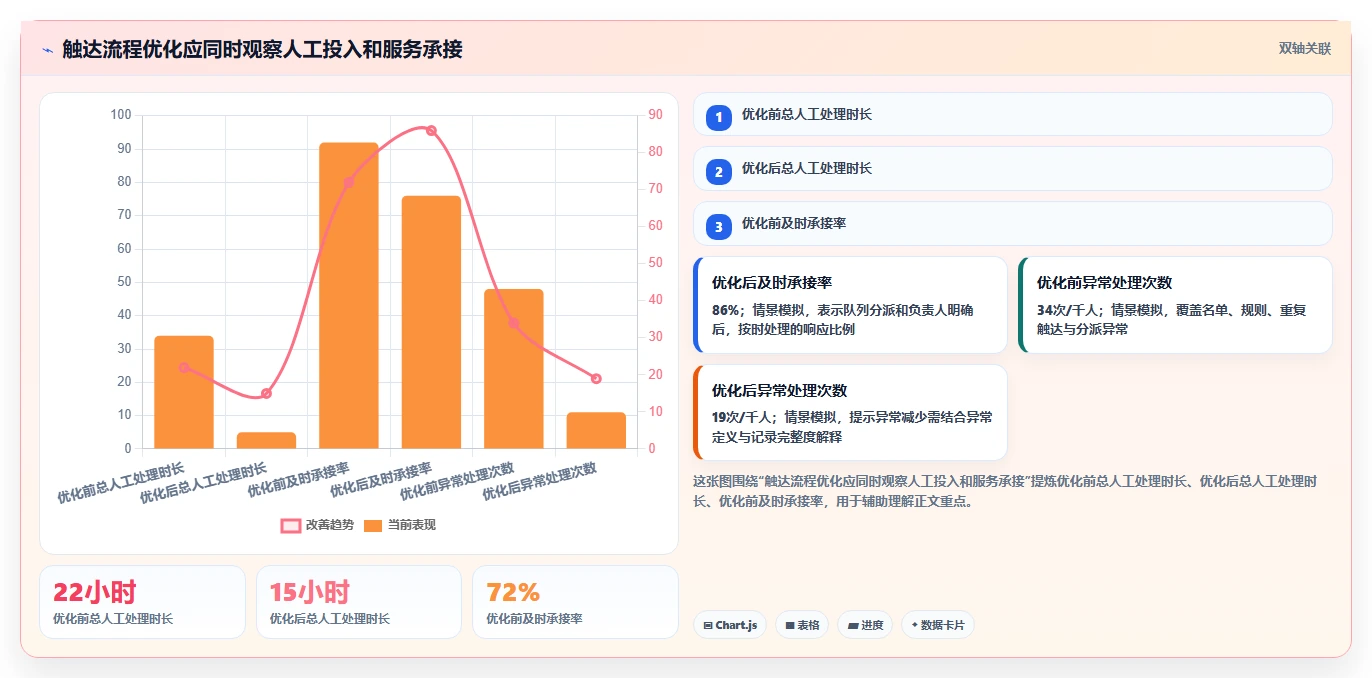Select list item 2 优化后总人工处理时长
Viewport: 1372px width, 678px height.
tap(1012, 168)
